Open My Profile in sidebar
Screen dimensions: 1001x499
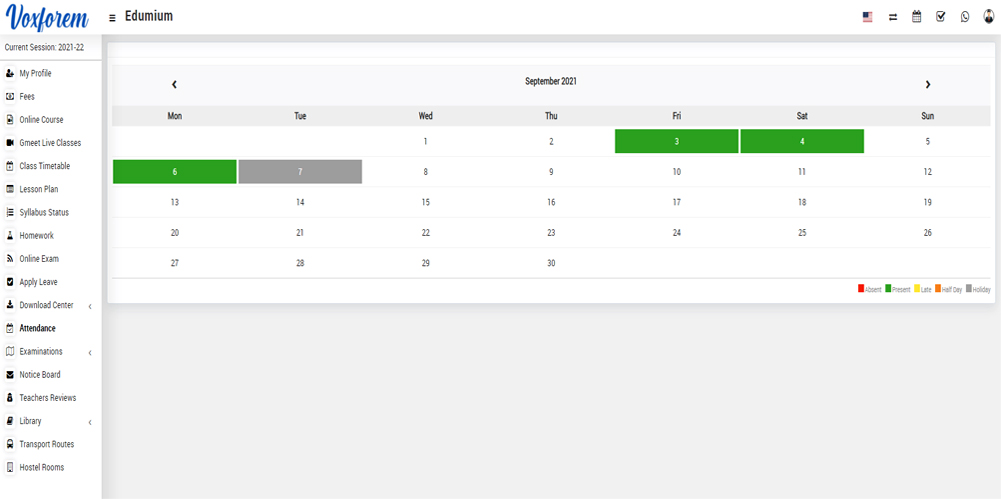coord(35,73)
